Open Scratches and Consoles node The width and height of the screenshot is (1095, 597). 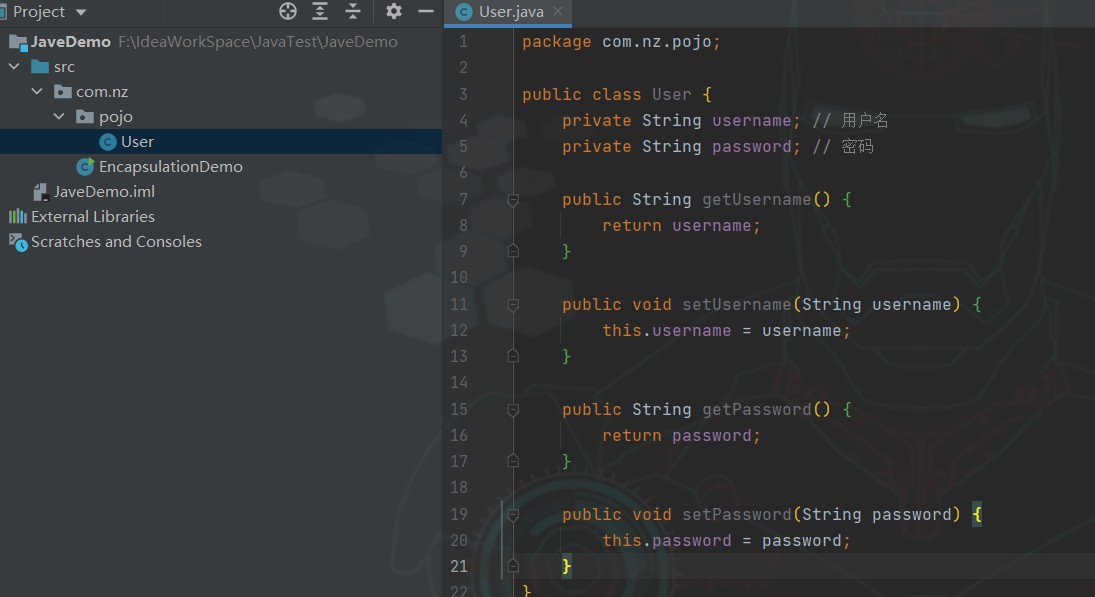click(x=116, y=242)
